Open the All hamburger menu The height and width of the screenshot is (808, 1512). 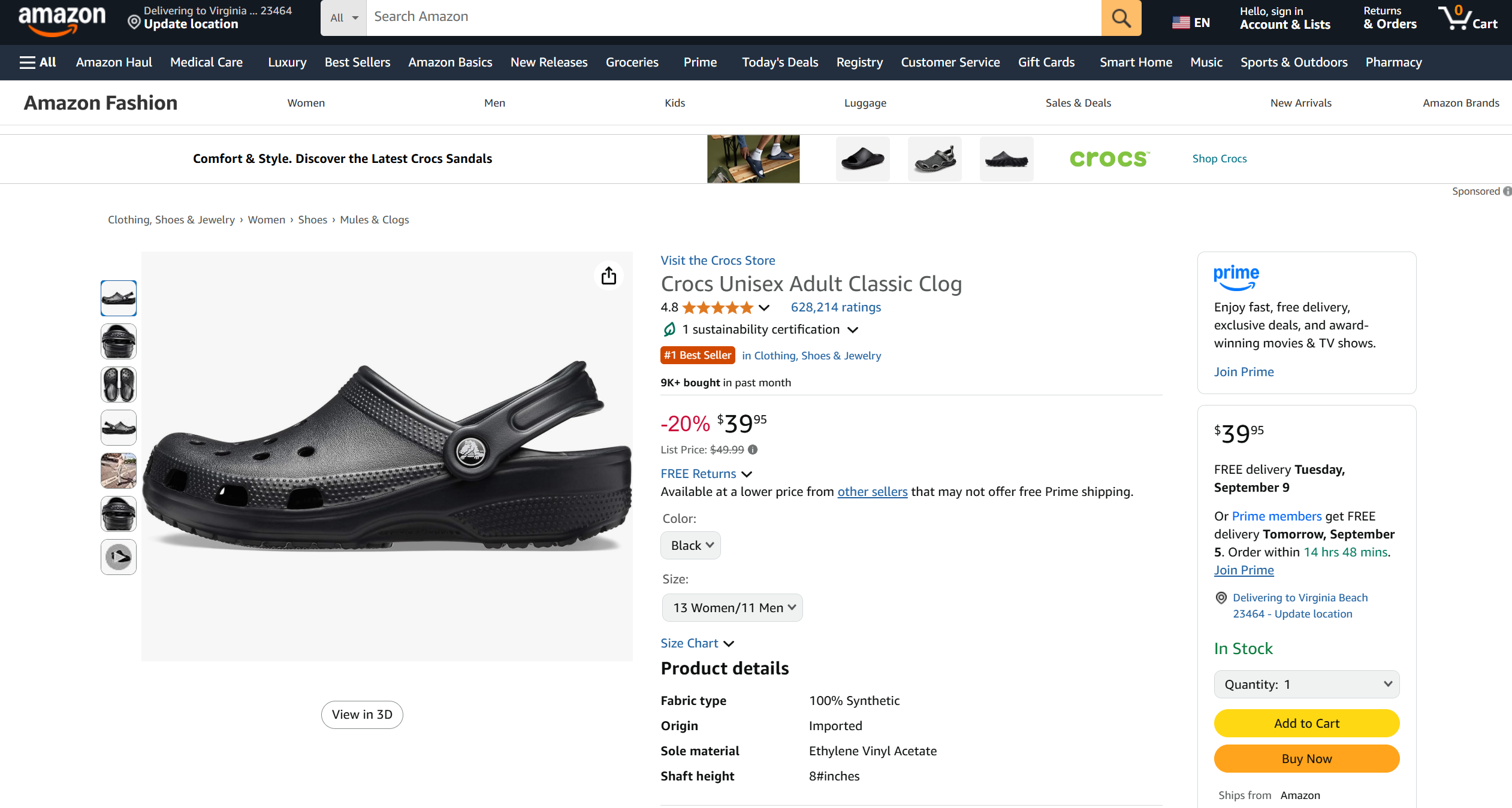(38, 62)
